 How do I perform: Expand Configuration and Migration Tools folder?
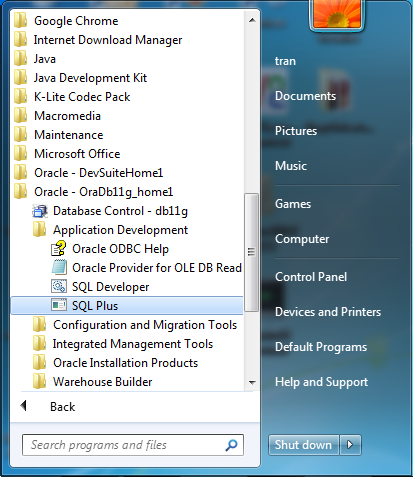(127, 325)
